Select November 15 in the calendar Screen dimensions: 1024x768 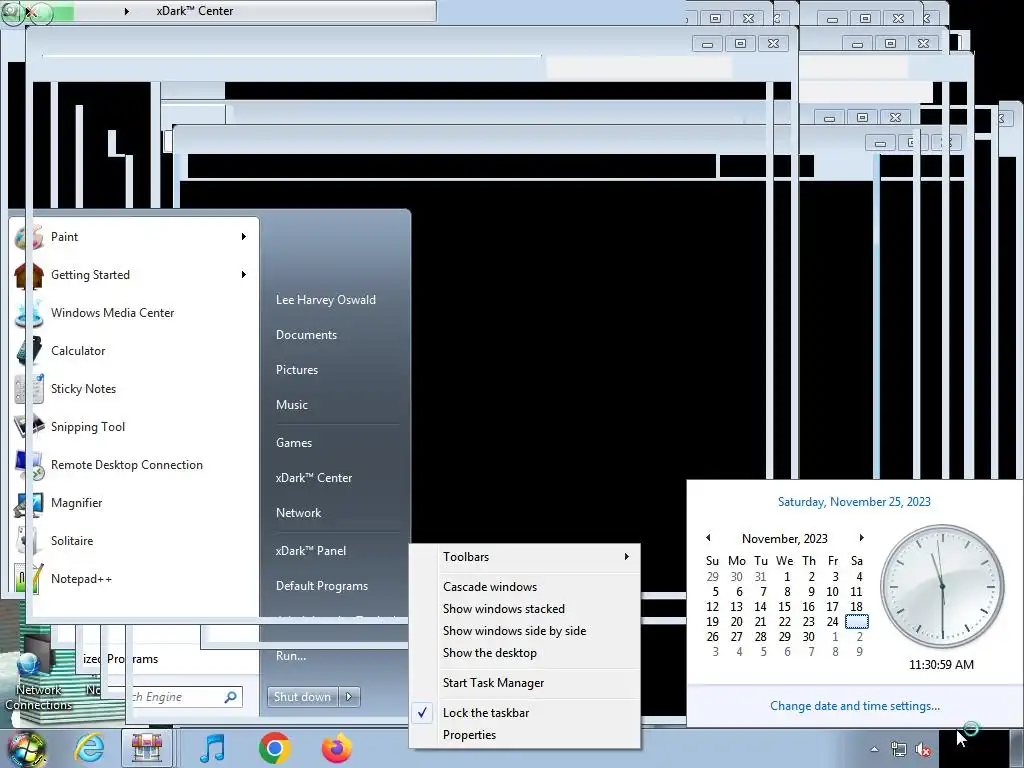(x=784, y=607)
